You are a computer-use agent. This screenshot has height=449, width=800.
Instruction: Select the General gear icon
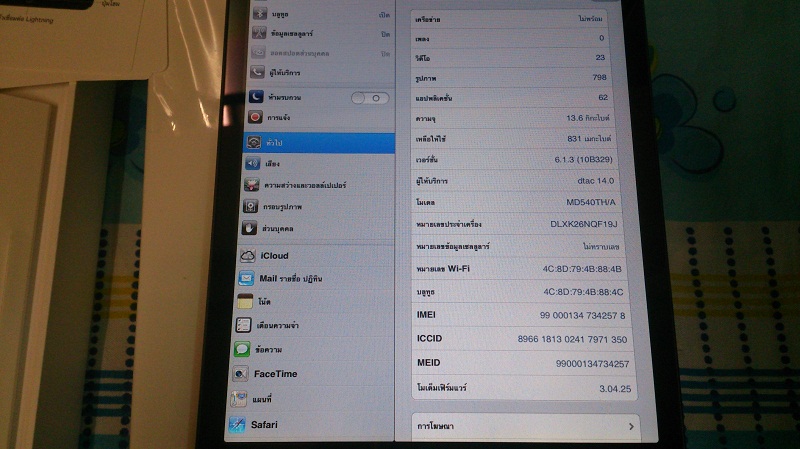click(254, 142)
